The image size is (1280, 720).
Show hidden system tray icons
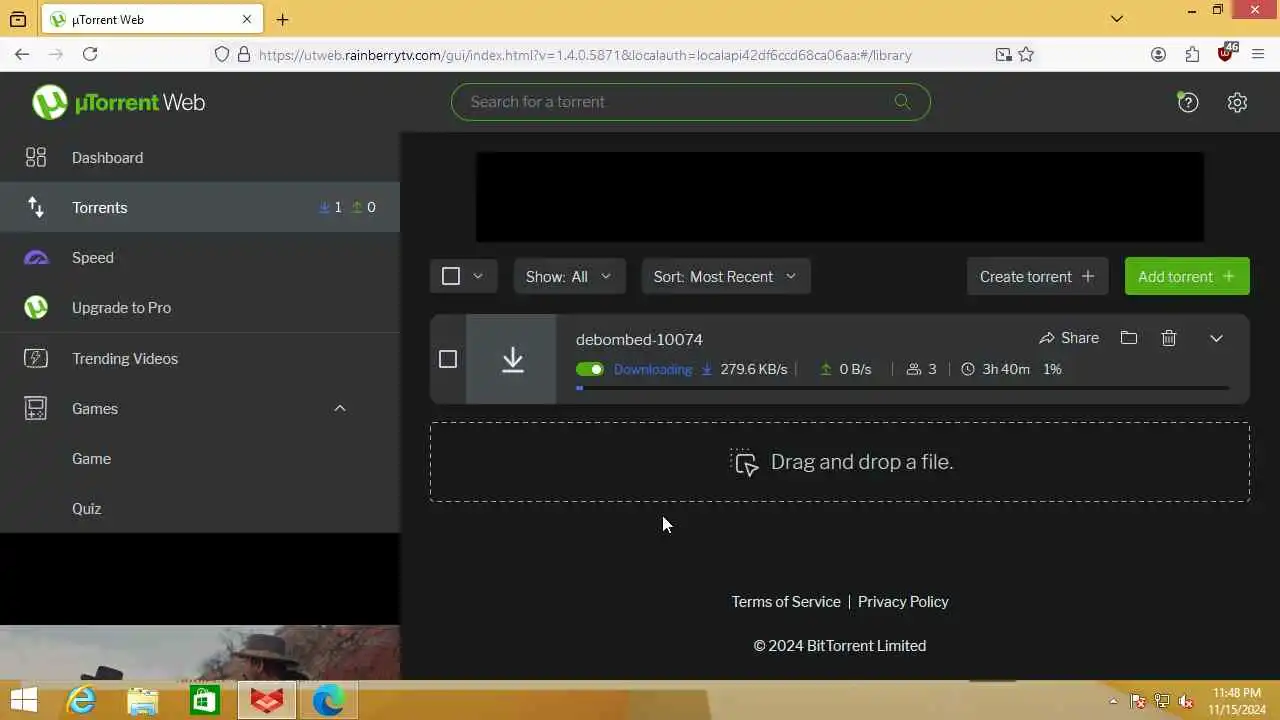point(1113,701)
